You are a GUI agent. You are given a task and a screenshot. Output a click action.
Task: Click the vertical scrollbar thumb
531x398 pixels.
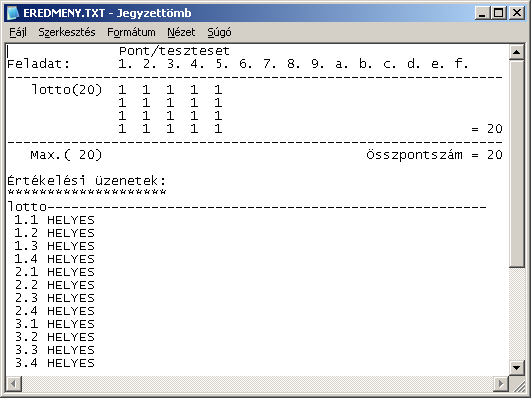click(516, 163)
